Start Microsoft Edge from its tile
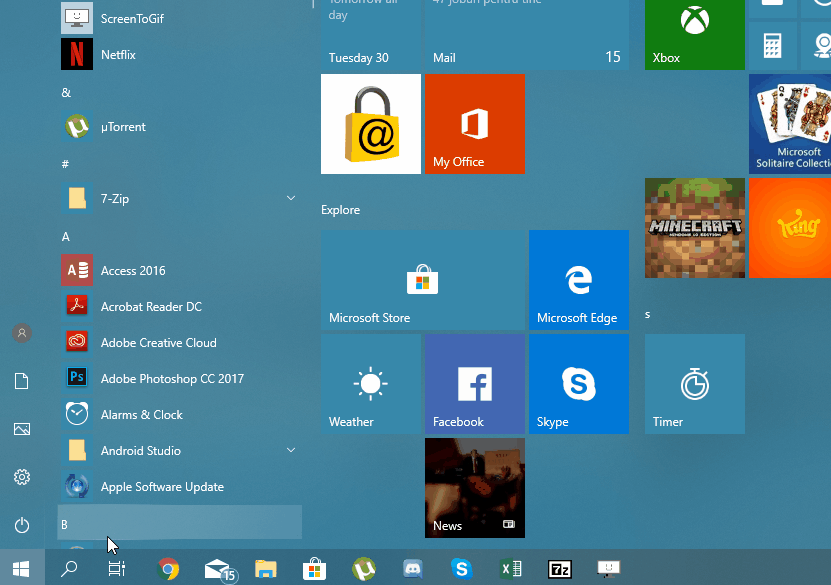Screen dimensions: 831x585 point(578,279)
